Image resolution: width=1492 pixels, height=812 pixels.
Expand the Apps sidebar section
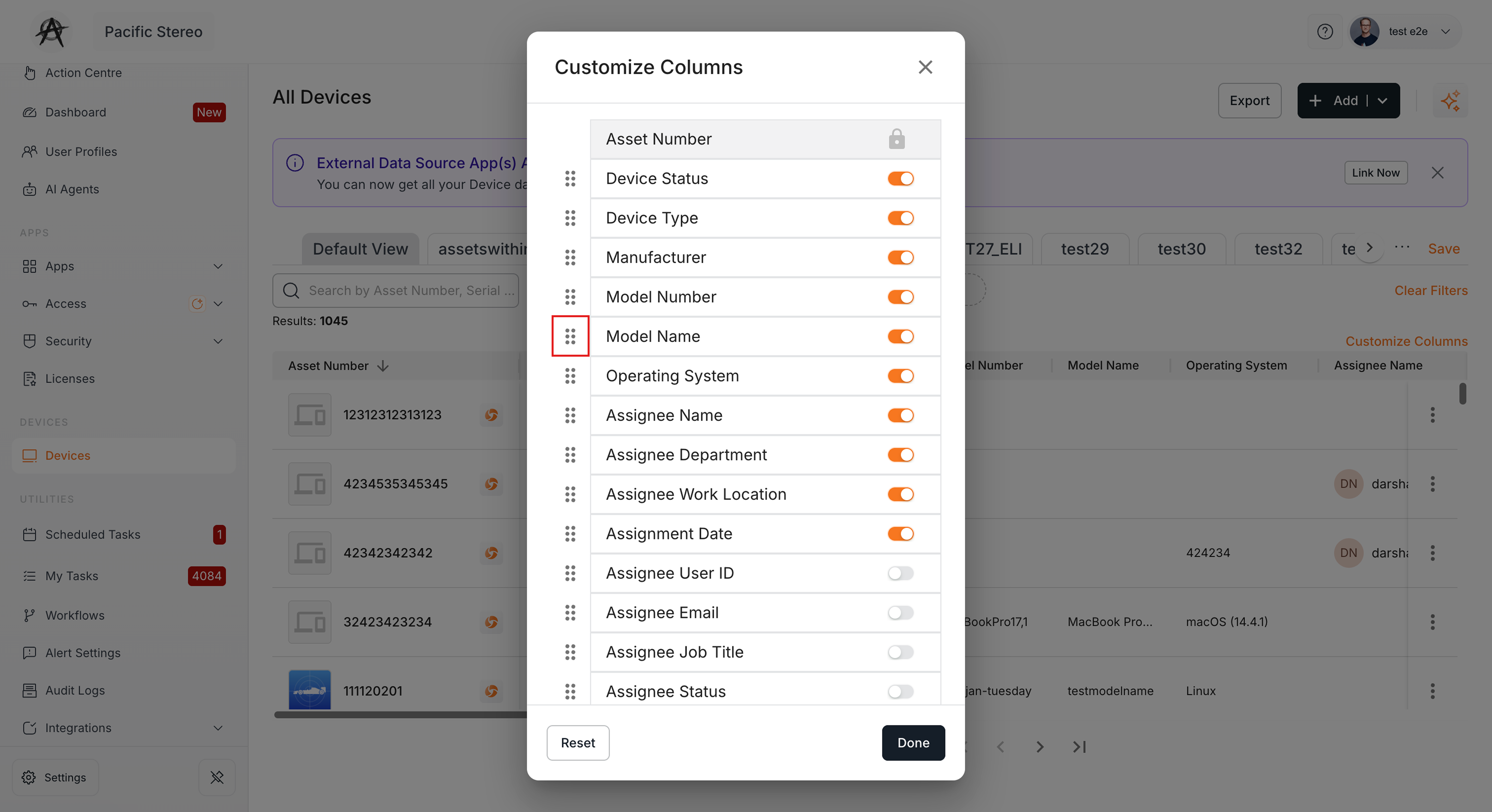point(218,266)
